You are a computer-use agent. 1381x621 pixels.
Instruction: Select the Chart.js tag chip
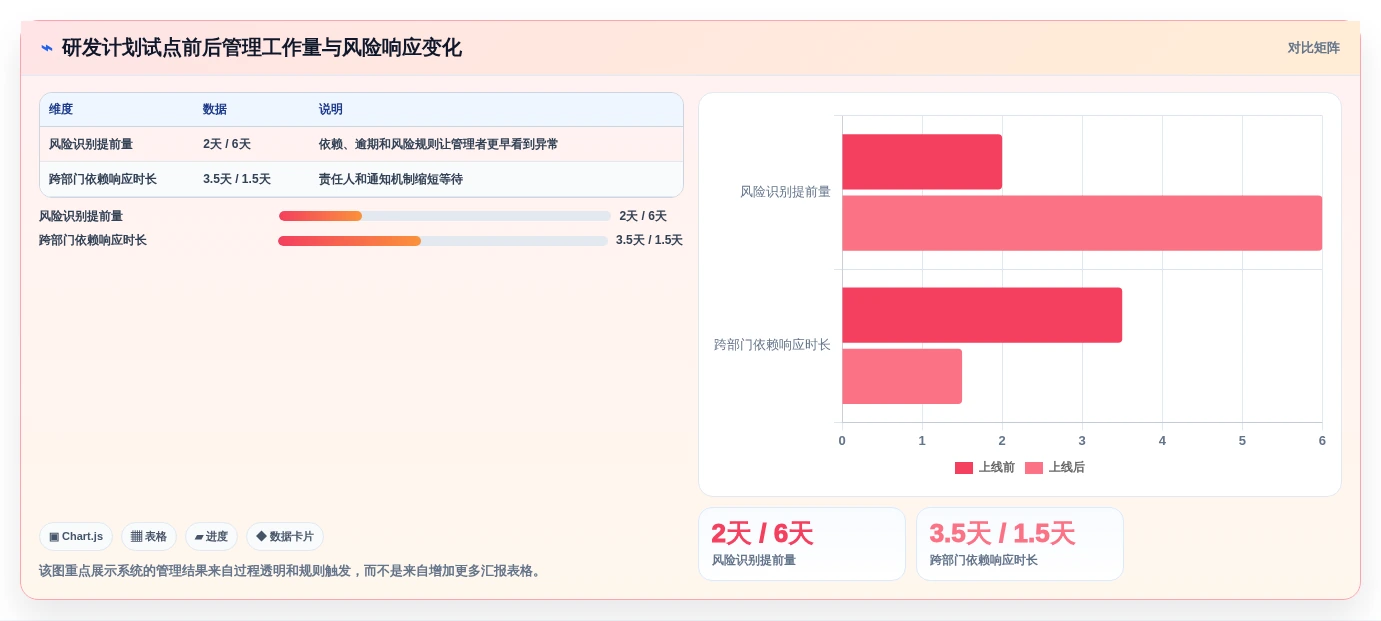(76, 536)
